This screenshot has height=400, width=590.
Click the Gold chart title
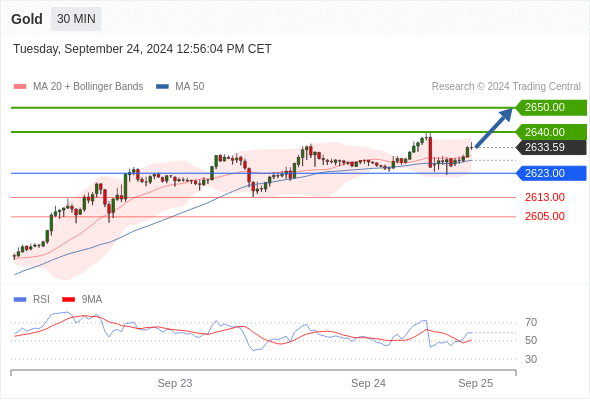tap(27, 19)
